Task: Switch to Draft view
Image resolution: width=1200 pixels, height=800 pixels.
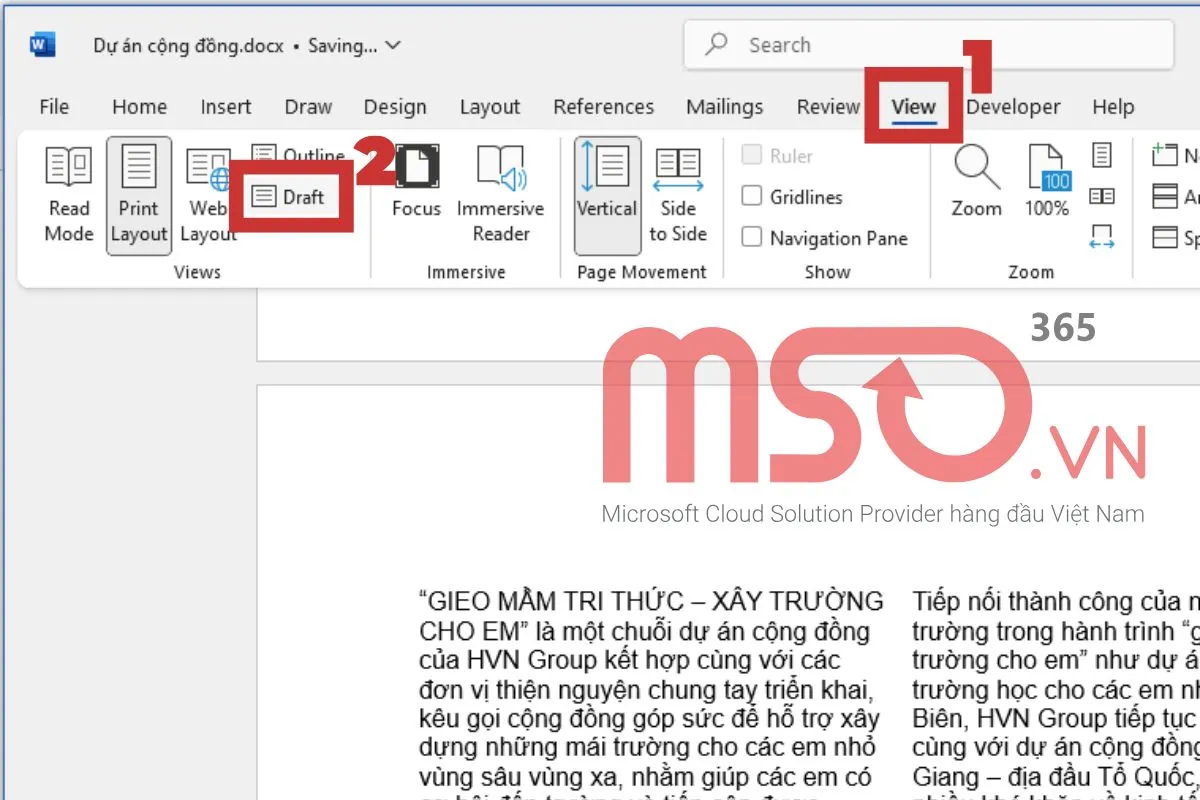Action: 290,197
